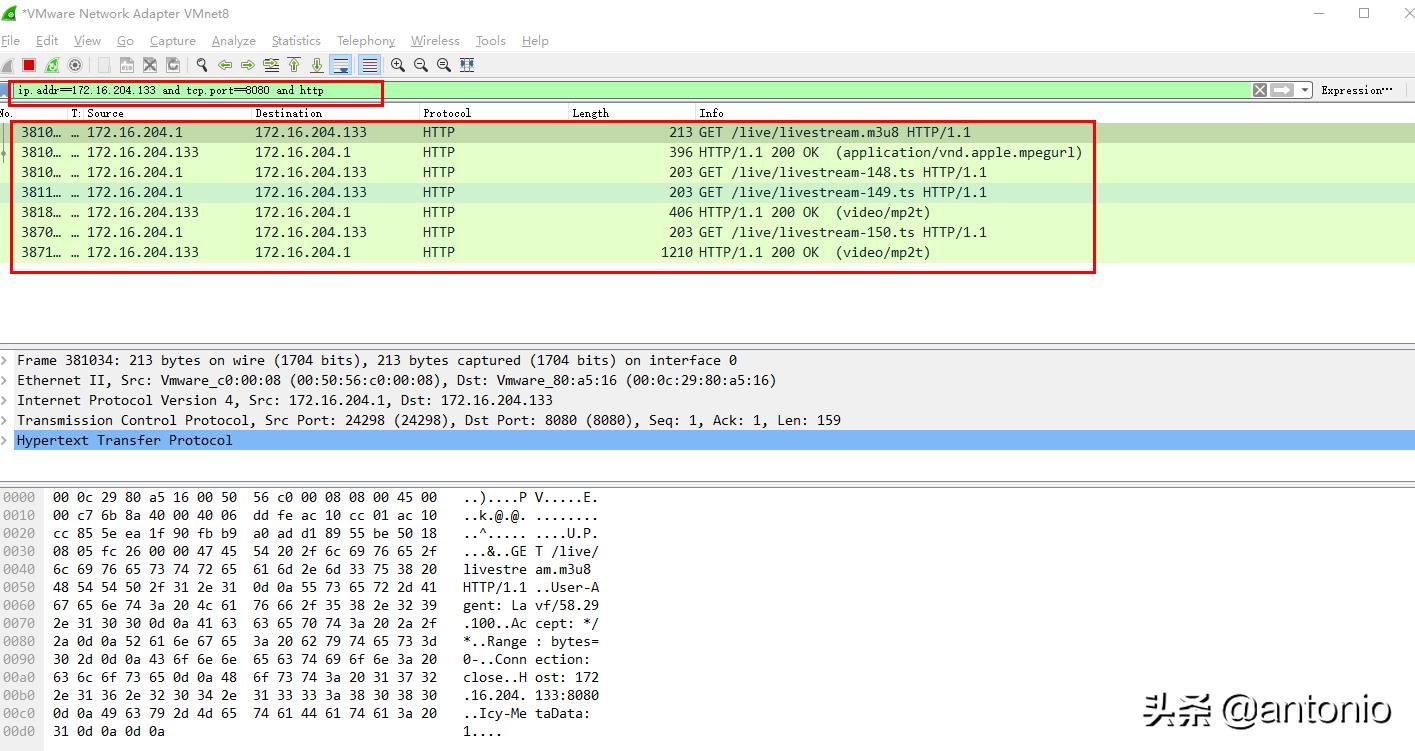1415x751 pixels.
Task: Click the Expression… button
Action: [x=1357, y=90]
